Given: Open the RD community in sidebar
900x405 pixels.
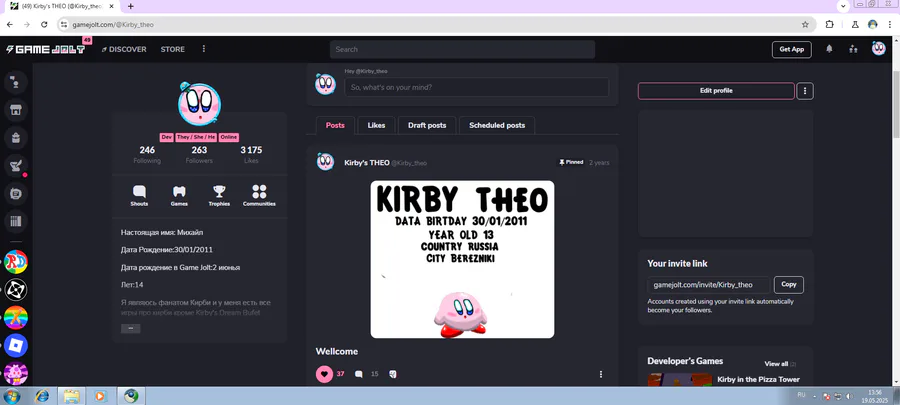Looking at the screenshot, I should coord(16,262).
